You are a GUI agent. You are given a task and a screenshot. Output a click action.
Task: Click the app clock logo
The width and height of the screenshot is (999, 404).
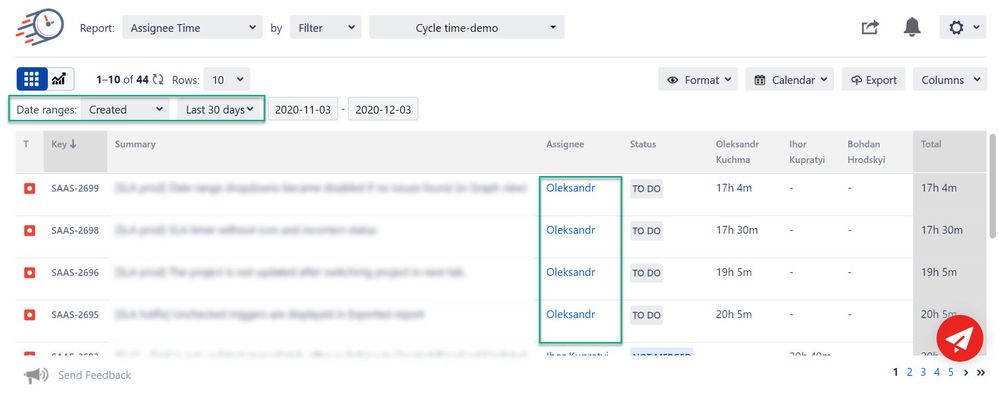38,27
